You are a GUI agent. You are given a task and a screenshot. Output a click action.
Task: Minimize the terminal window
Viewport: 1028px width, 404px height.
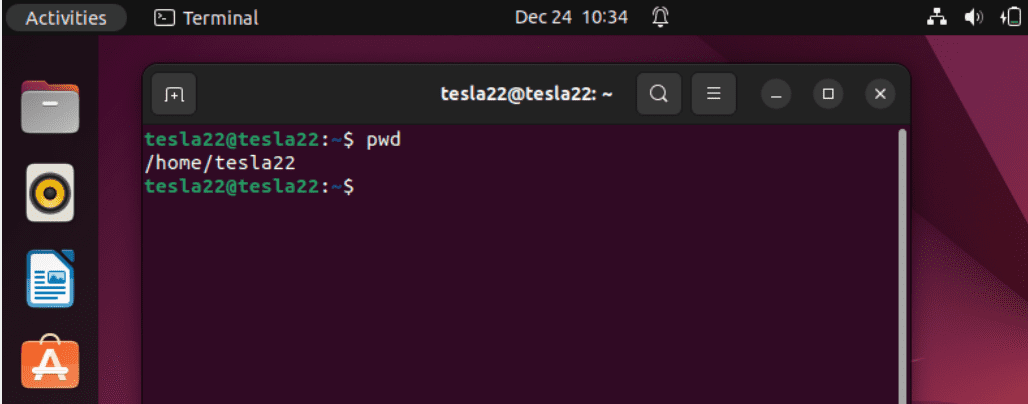pyautogui.click(x=777, y=94)
